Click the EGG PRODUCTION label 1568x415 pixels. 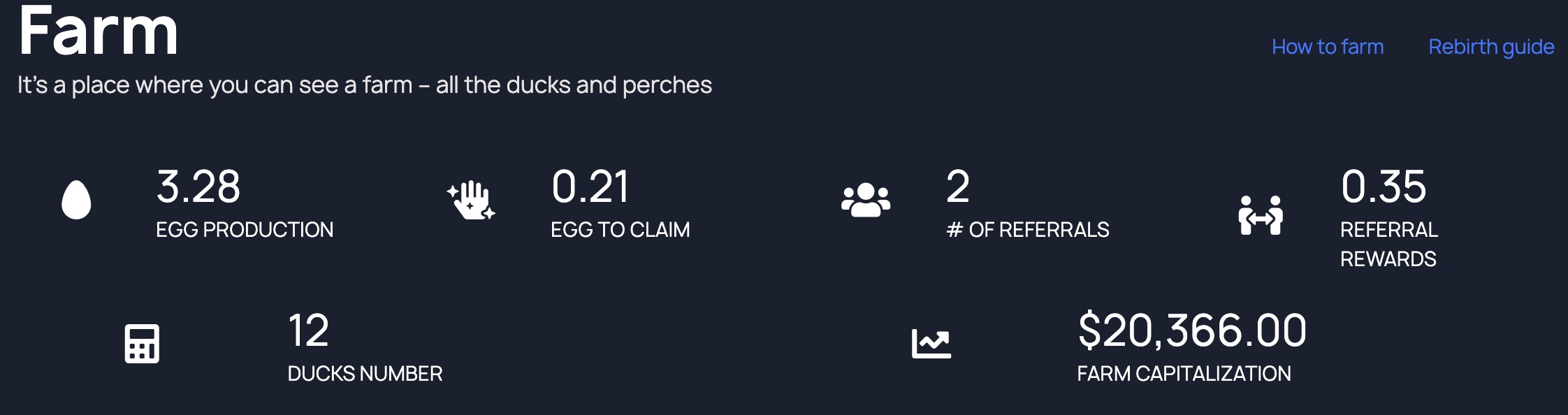245,230
